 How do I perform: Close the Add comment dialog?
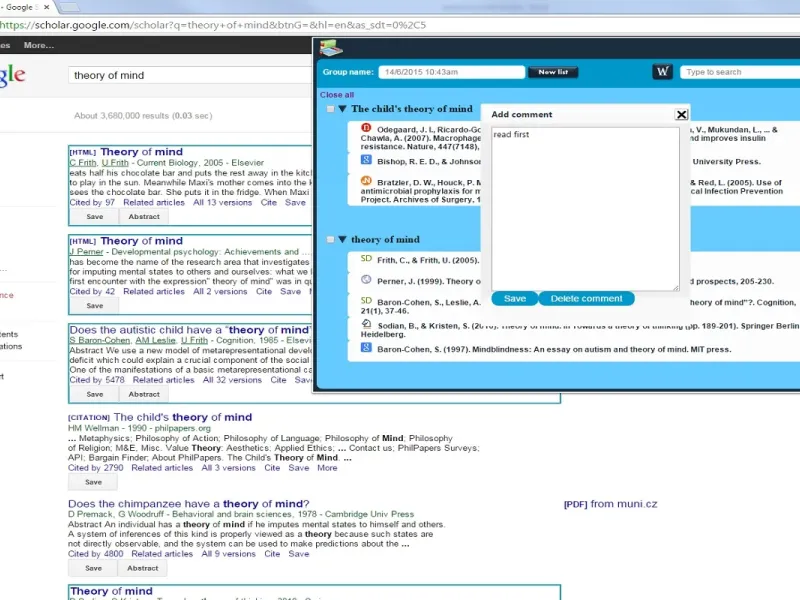pos(681,114)
